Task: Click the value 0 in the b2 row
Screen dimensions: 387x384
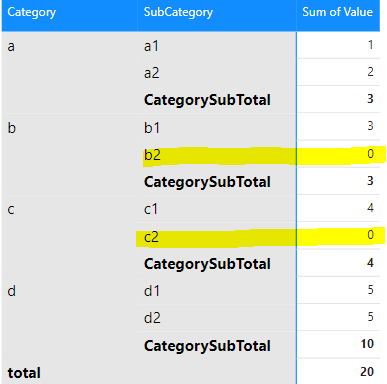Action: click(x=370, y=154)
